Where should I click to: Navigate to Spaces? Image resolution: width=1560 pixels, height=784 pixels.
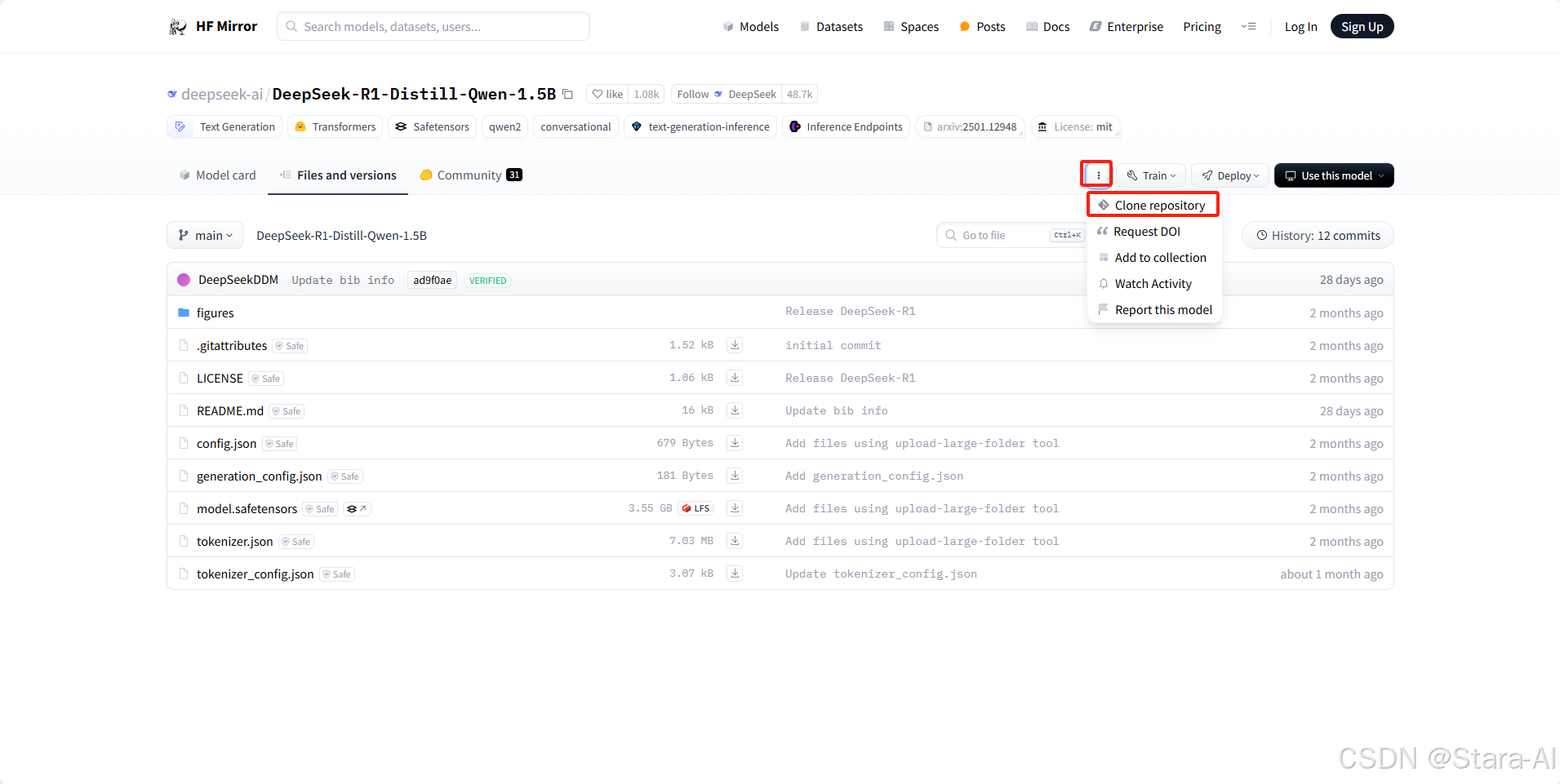pyautogui.click(x=911, y=27)
